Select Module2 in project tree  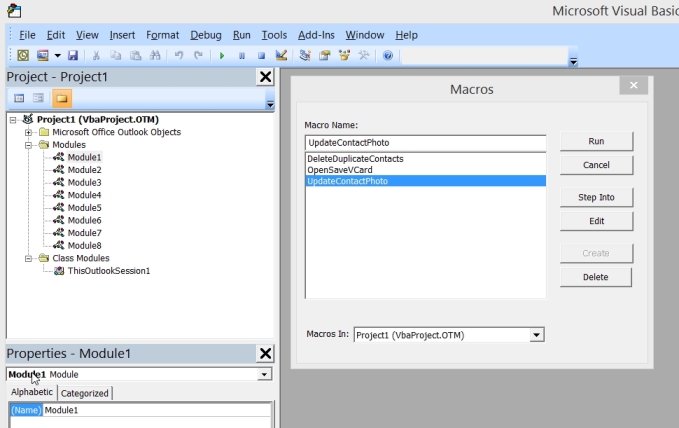84,170
